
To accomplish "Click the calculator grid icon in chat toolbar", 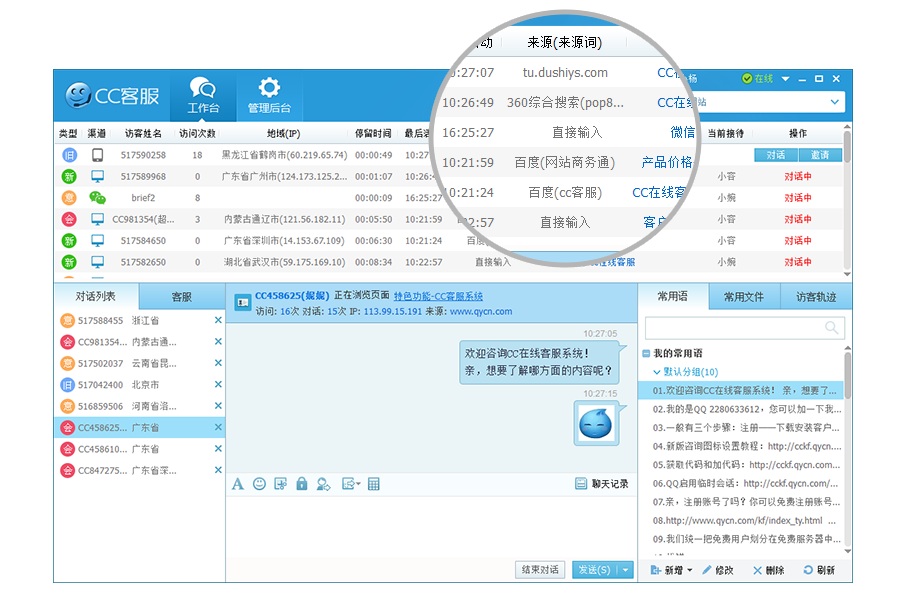I will [374, 484].
